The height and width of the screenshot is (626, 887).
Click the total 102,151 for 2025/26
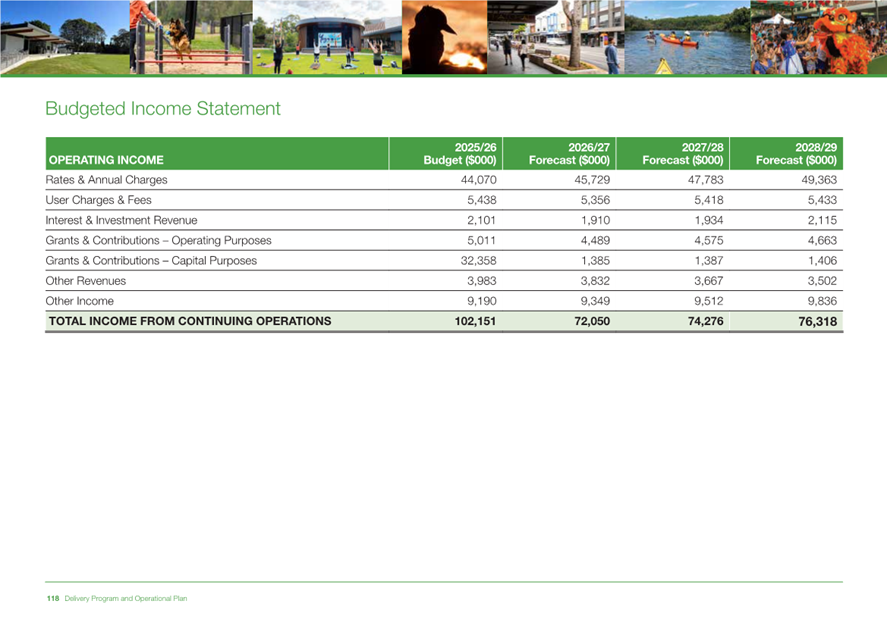click(x=475, y=321)
